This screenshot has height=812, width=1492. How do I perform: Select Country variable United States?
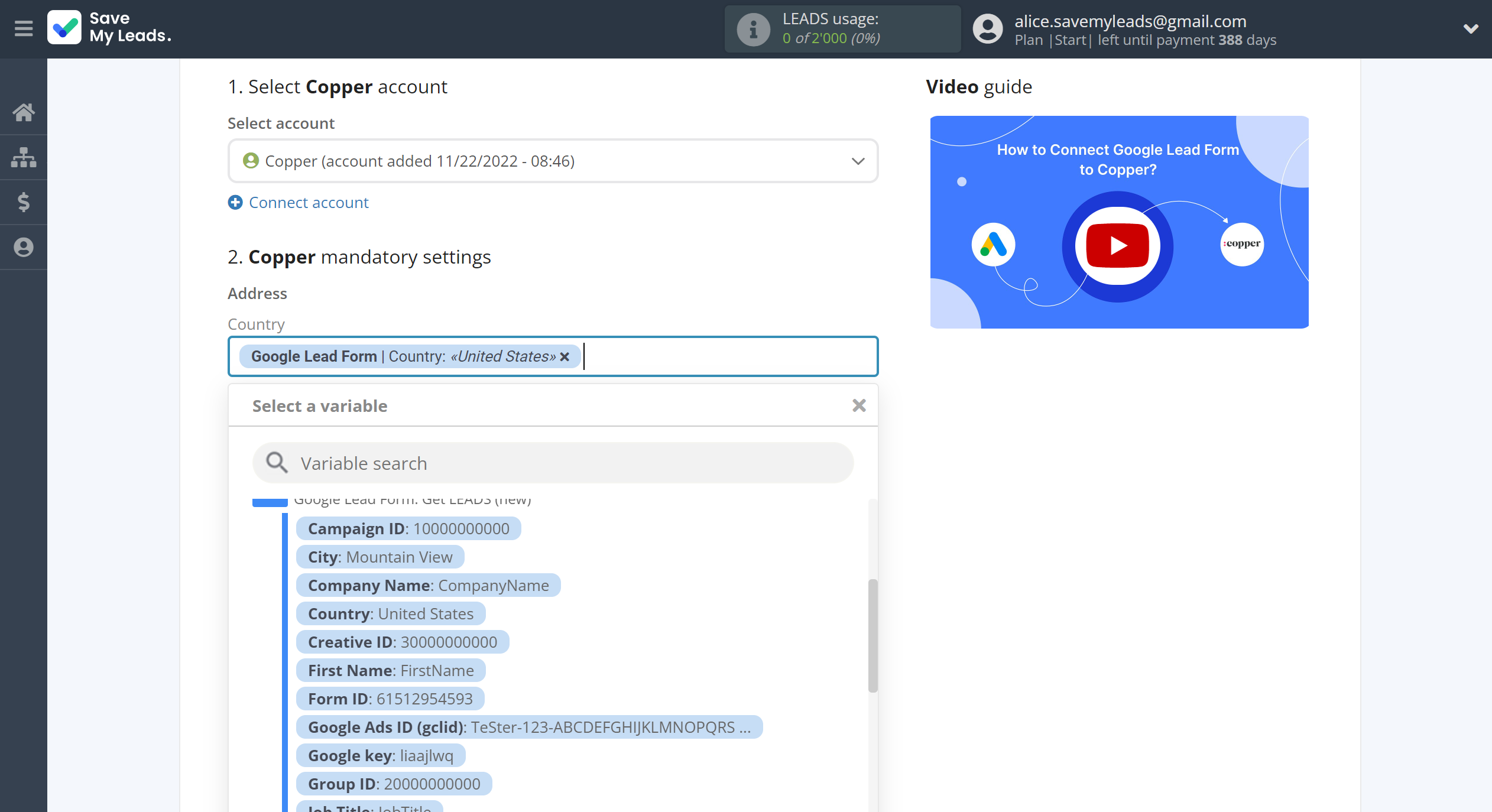click(x=389, y=613)
